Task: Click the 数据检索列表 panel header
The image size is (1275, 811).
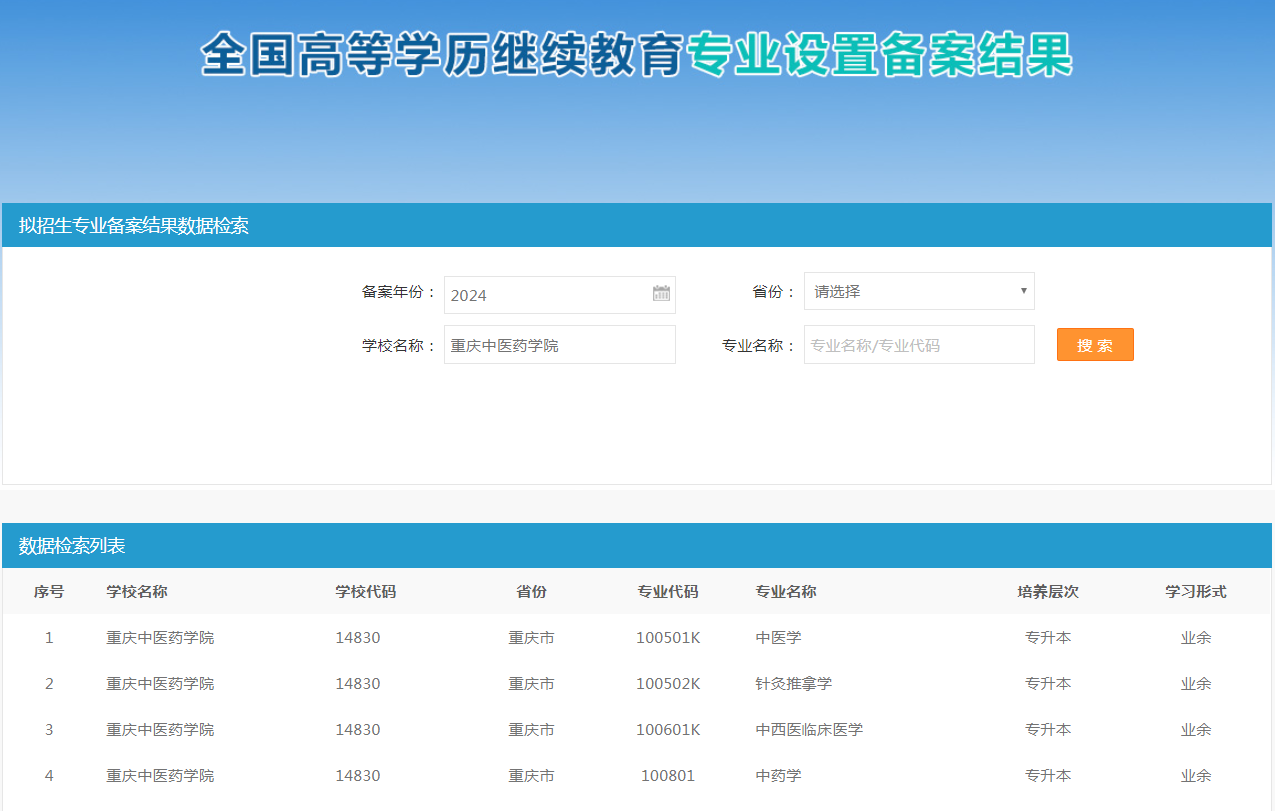Action: [x=72, y=546]
